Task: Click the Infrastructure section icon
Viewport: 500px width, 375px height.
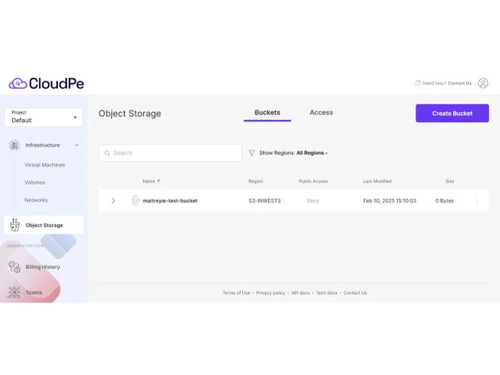Action: coord(14,145)
